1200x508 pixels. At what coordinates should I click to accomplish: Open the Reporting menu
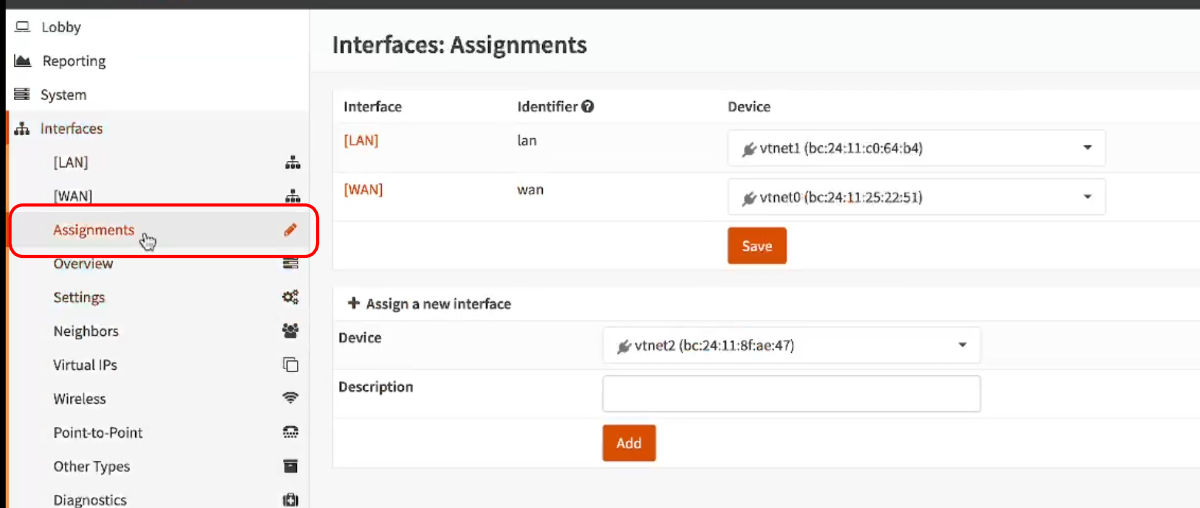[73, 61]
